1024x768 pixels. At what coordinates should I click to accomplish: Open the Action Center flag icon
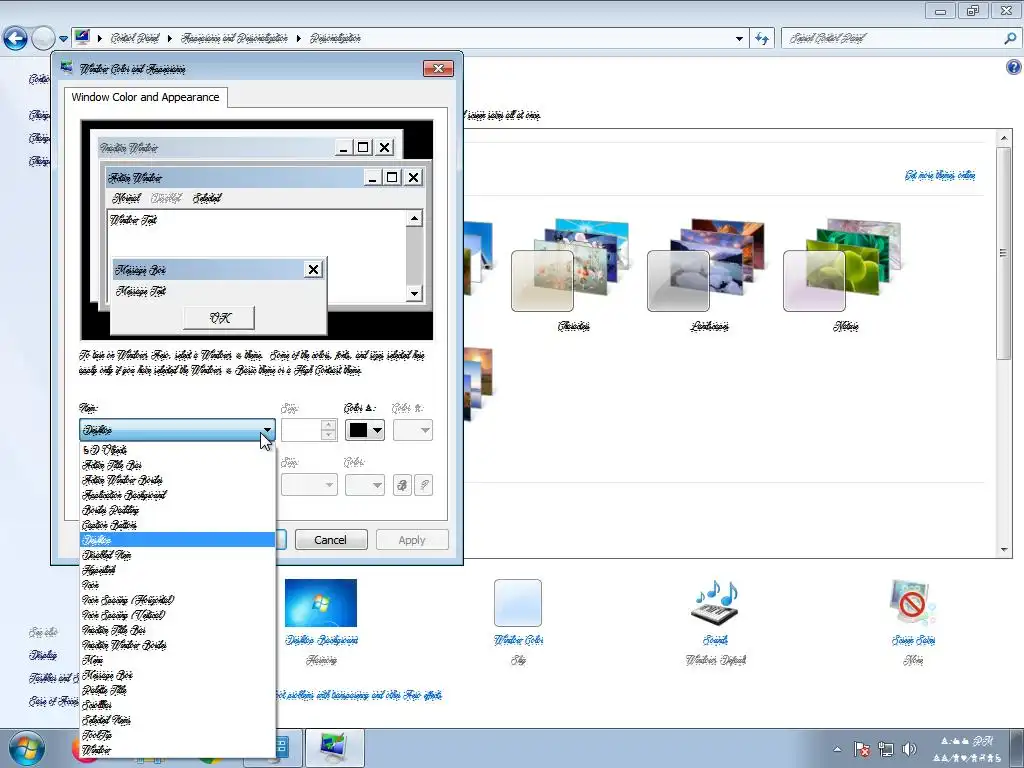[861, 749]
